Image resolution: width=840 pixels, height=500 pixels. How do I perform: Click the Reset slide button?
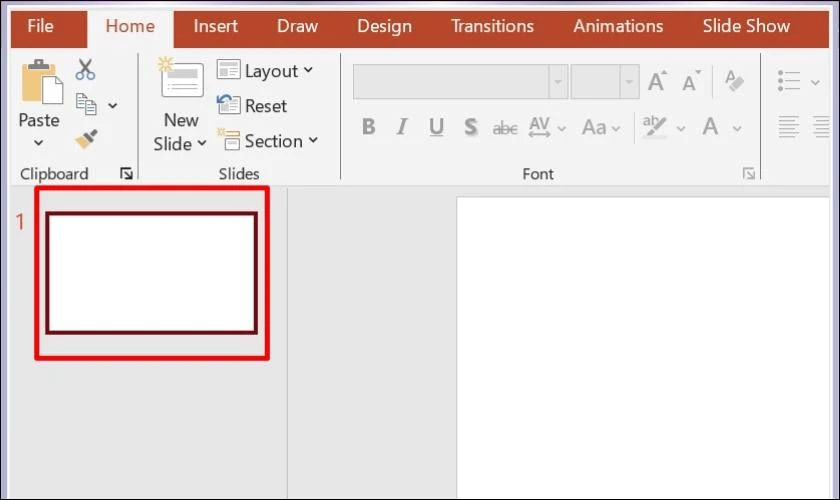252,106
